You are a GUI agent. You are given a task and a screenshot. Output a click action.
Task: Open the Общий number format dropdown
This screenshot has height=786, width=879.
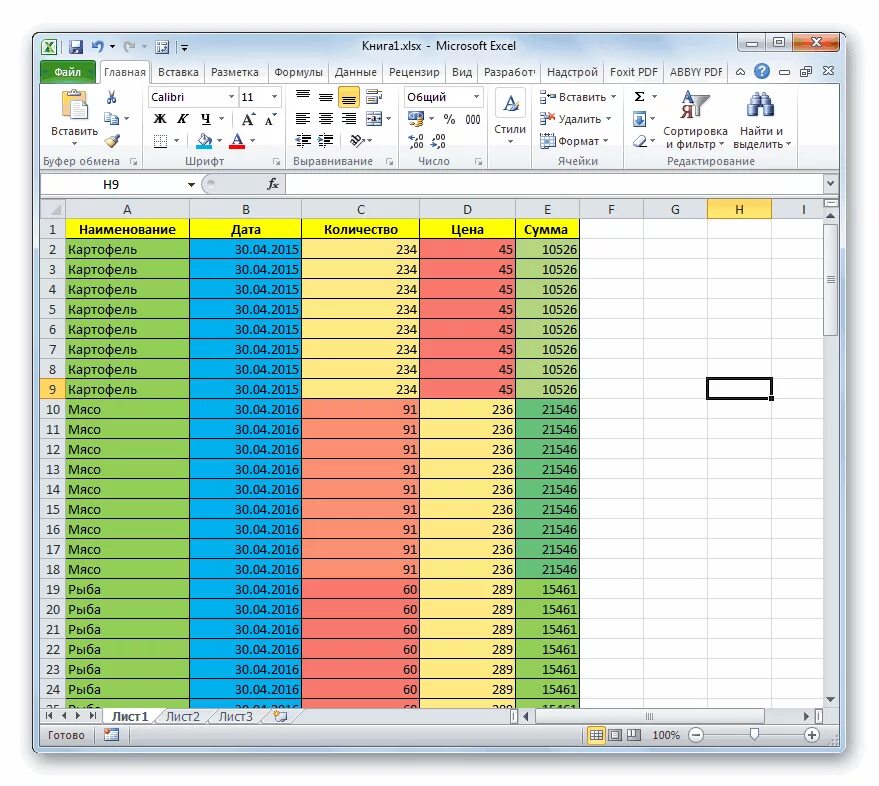point(476,97)
